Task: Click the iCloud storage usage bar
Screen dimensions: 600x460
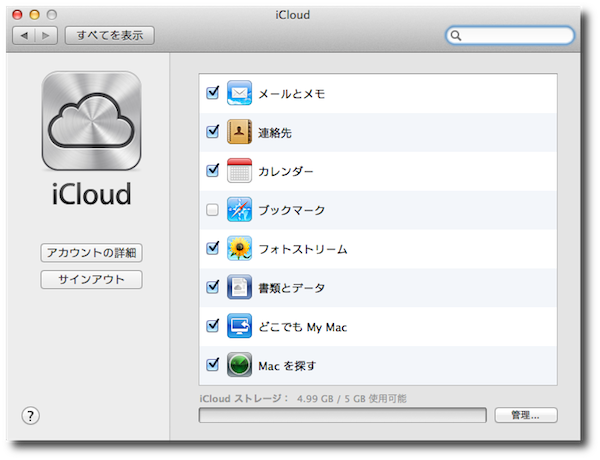Action: pos(342,415)
